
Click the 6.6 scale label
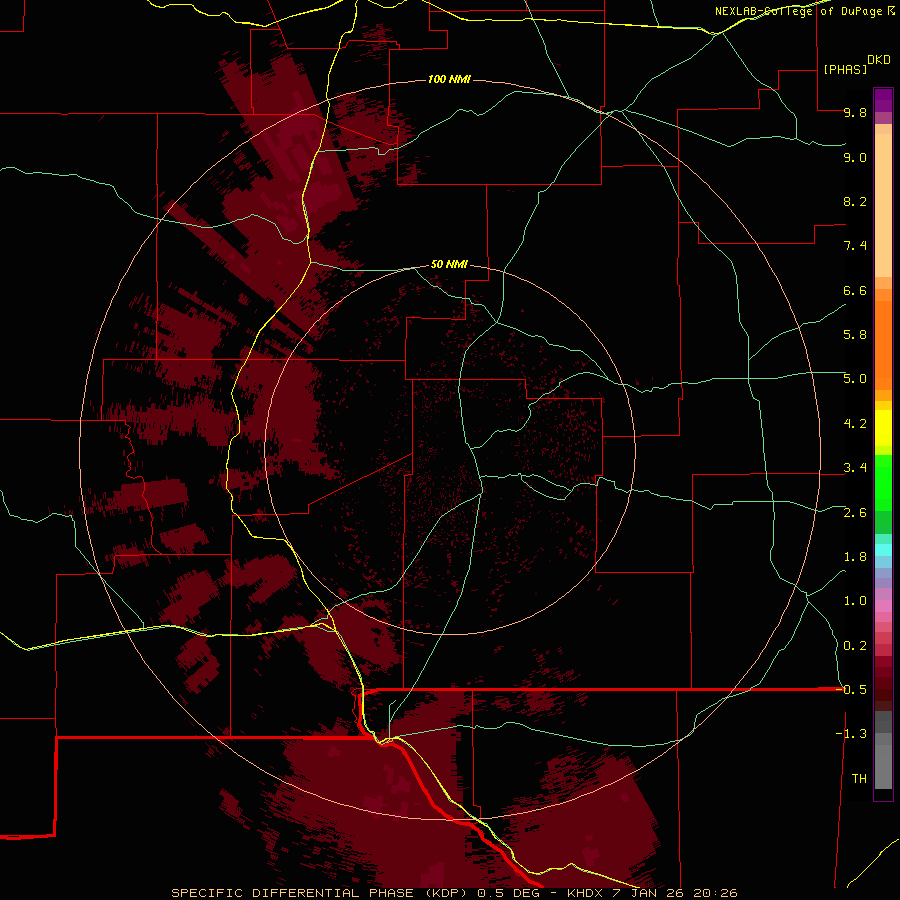pos(855,290)
